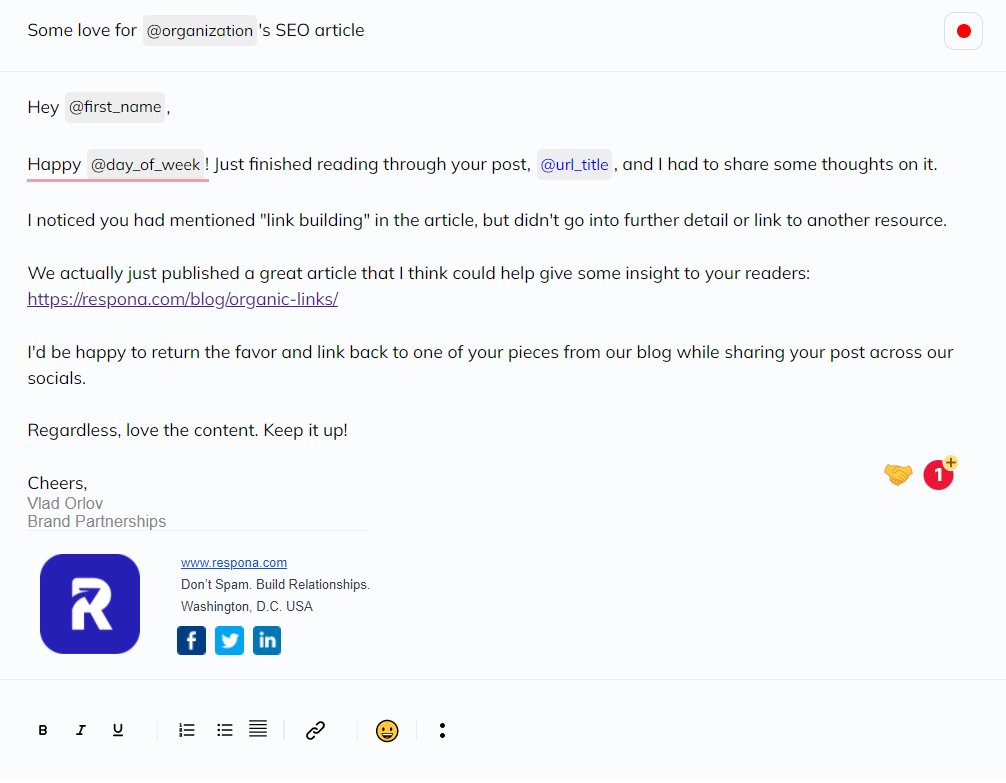
Task: Insert a numbered list
Action: tap(187, 730)
